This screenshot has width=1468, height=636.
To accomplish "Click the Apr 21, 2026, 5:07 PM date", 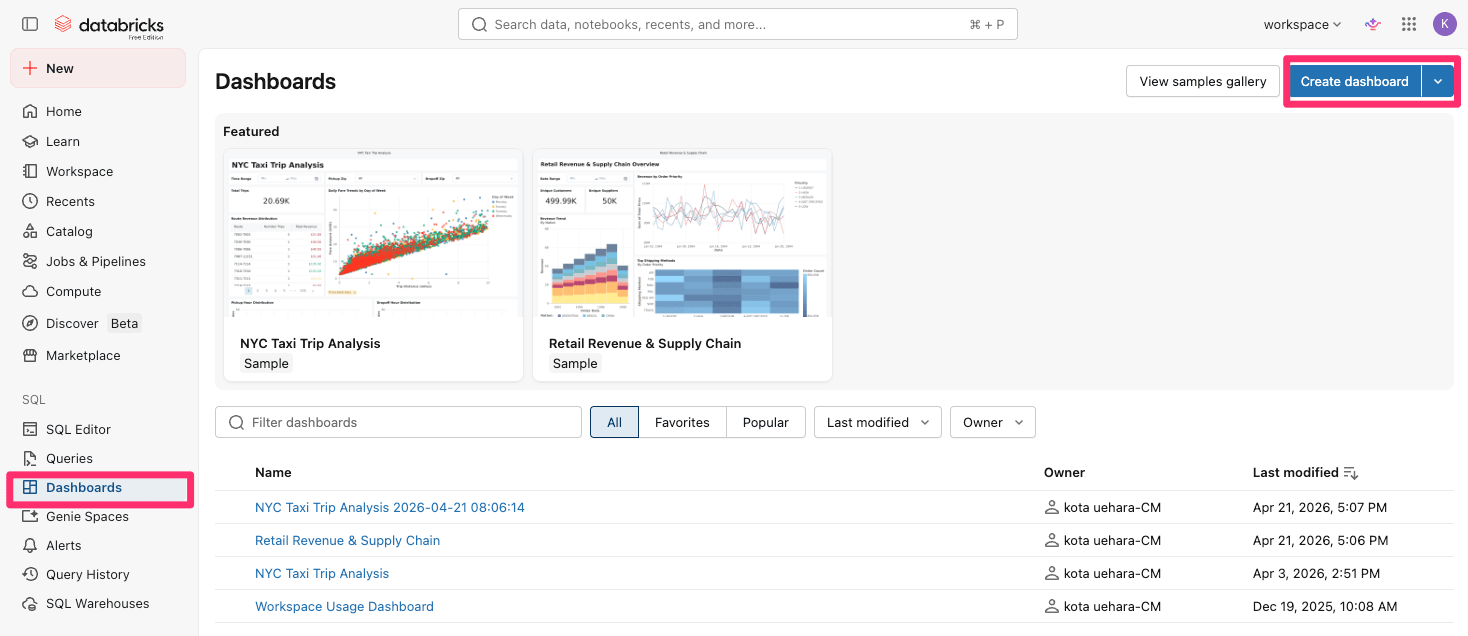I will (1320, 507).
